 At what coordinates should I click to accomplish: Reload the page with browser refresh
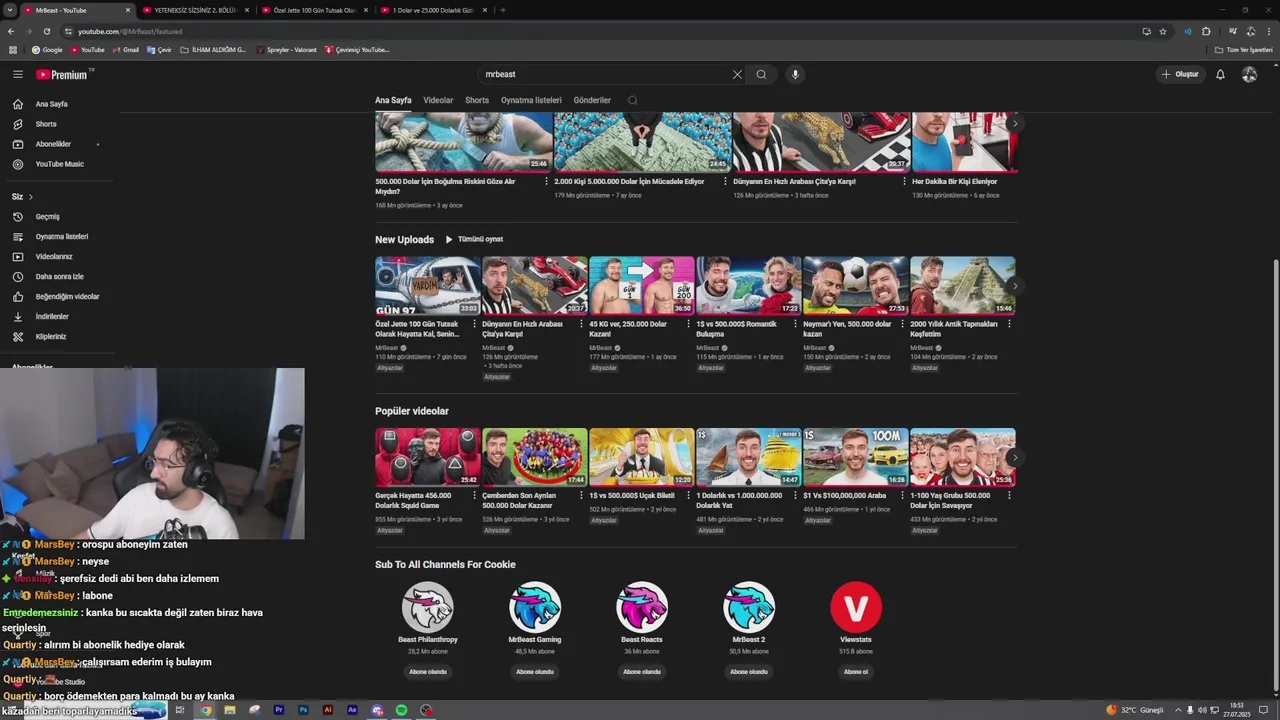coord(46,31)
